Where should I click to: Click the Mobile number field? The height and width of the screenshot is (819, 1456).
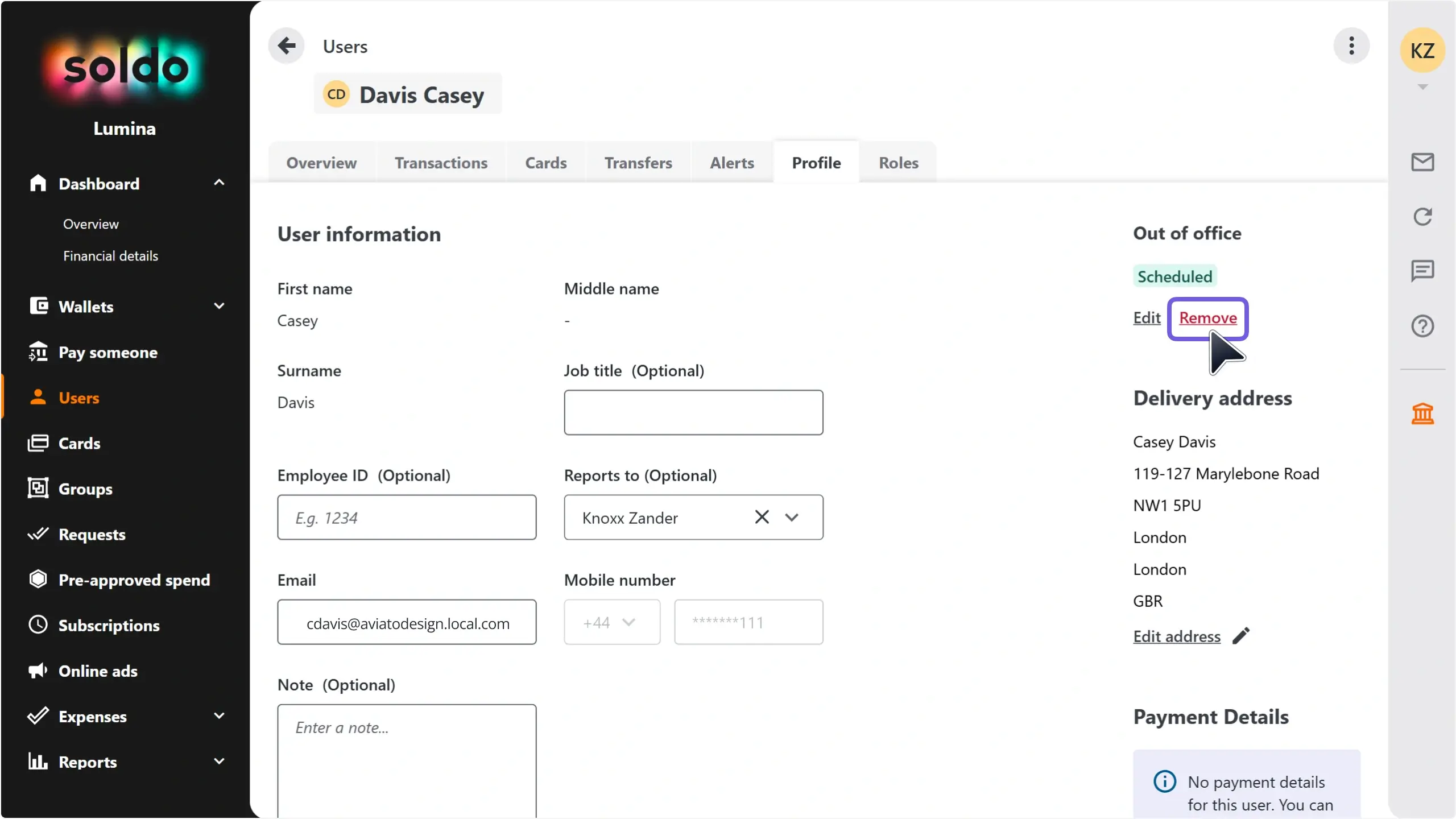pos(748,622)
